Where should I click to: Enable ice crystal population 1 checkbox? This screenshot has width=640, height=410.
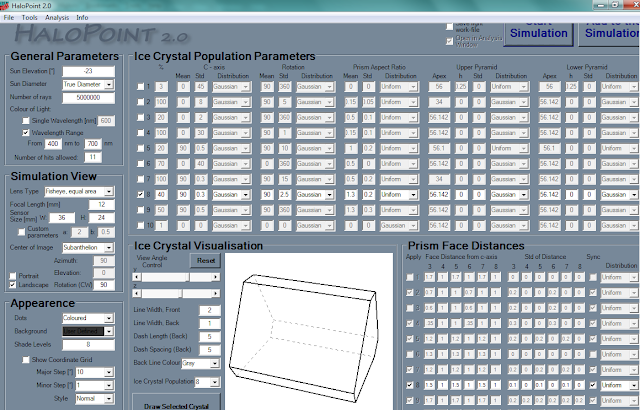coord(140,86)
